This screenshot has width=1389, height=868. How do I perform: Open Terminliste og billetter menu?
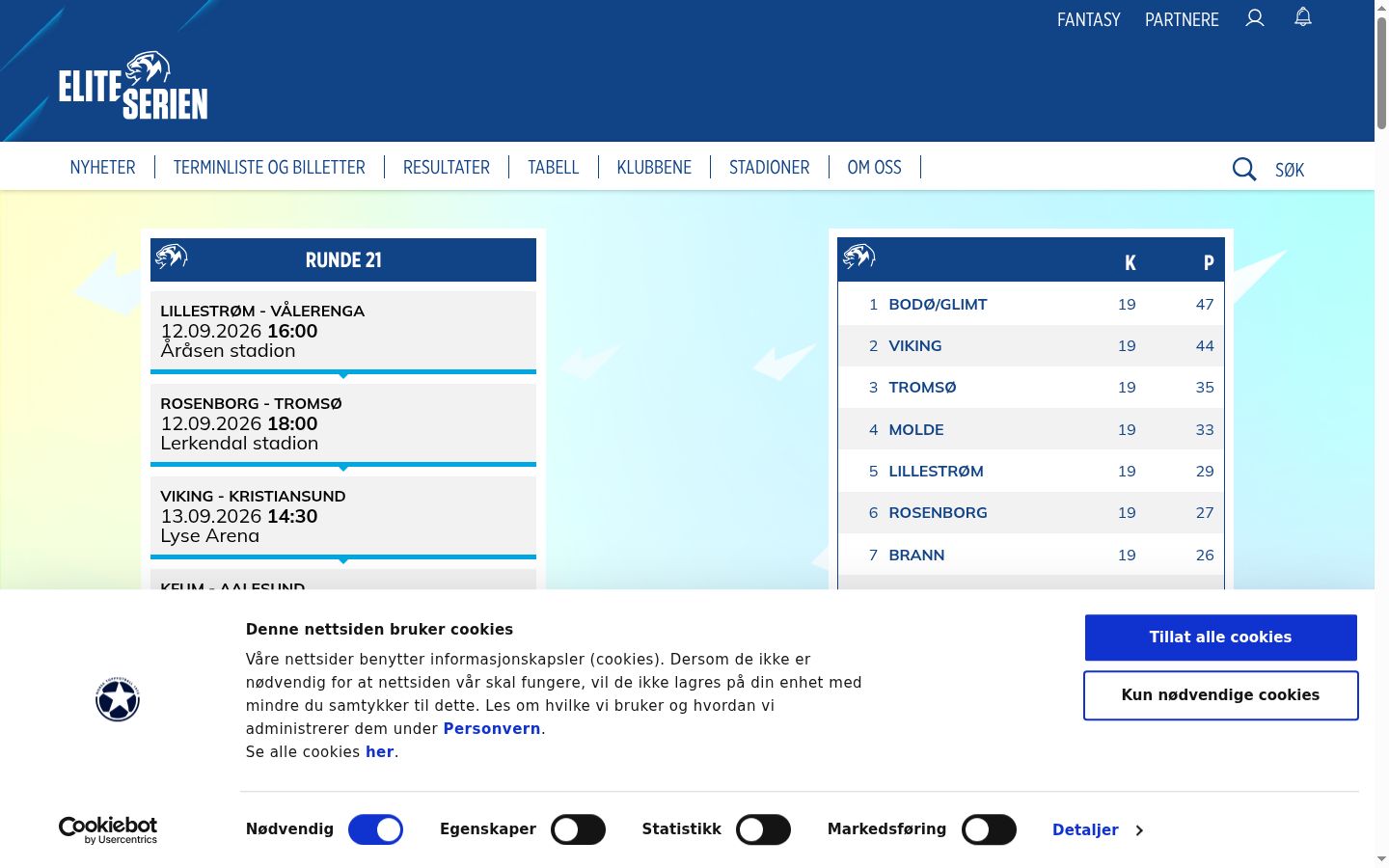click(x=269, y=167)
